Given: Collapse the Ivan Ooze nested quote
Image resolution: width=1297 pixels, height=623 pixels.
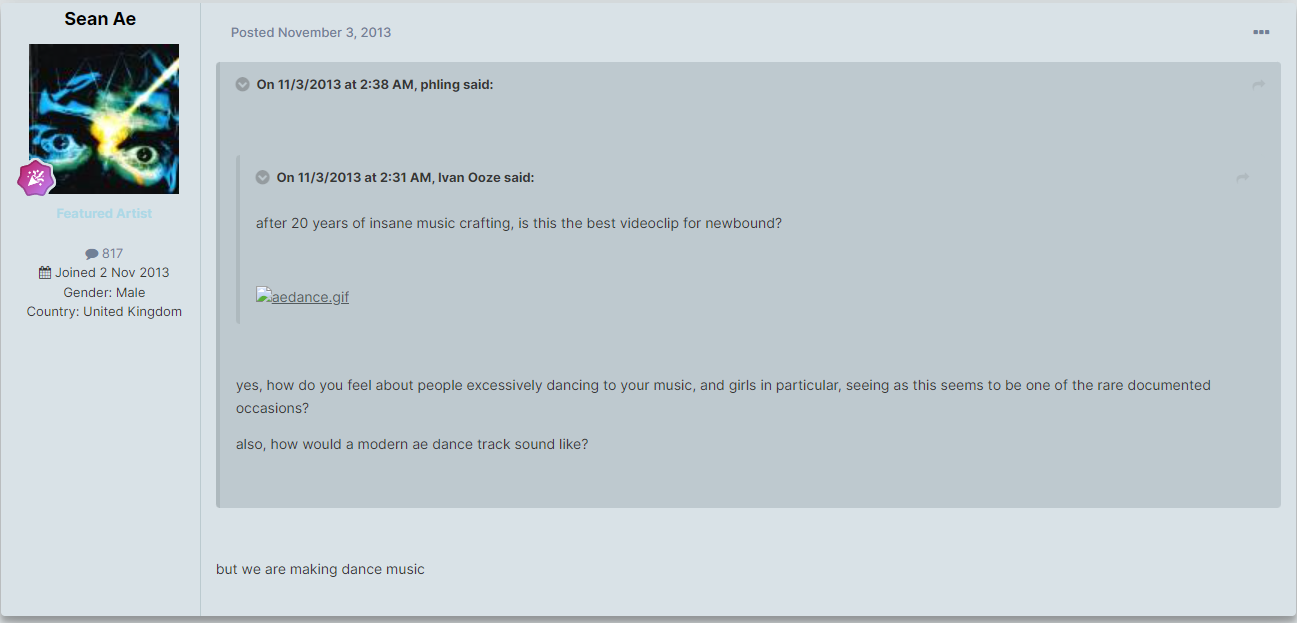Looking at the screenshot, I should (x=262, y=177).
